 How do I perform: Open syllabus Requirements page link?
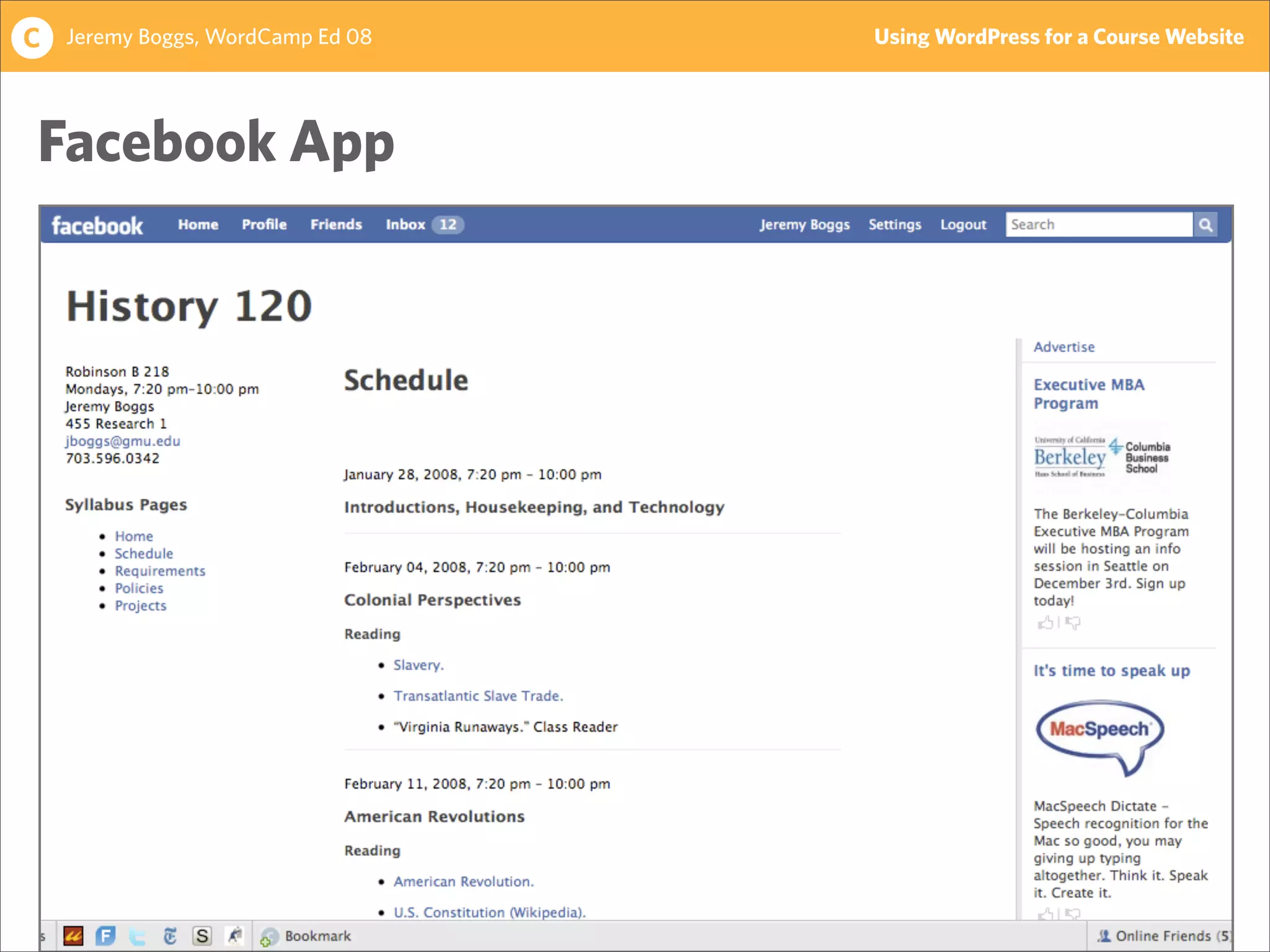(160, 571)
